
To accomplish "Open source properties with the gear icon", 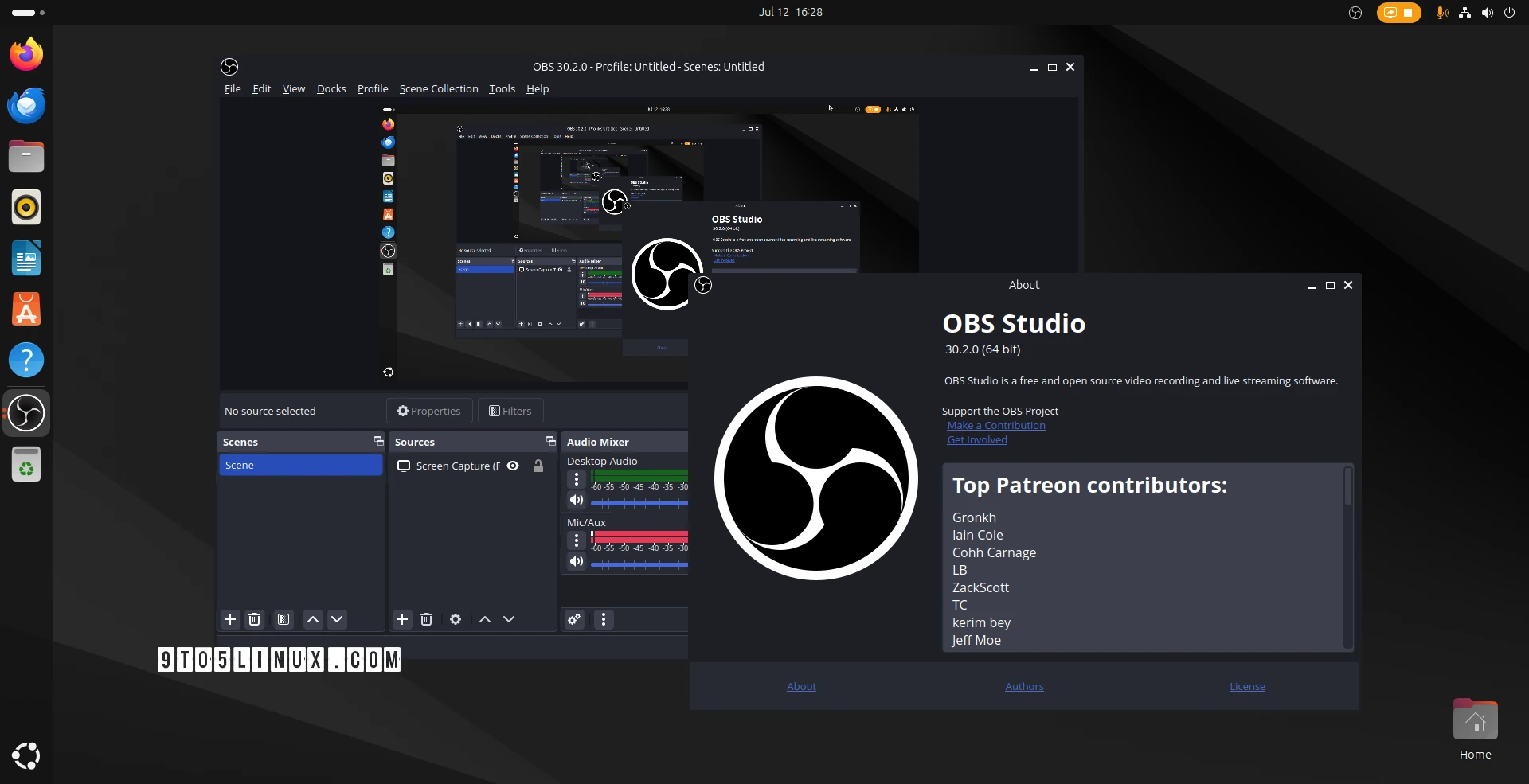I will [x=455, y=619].
